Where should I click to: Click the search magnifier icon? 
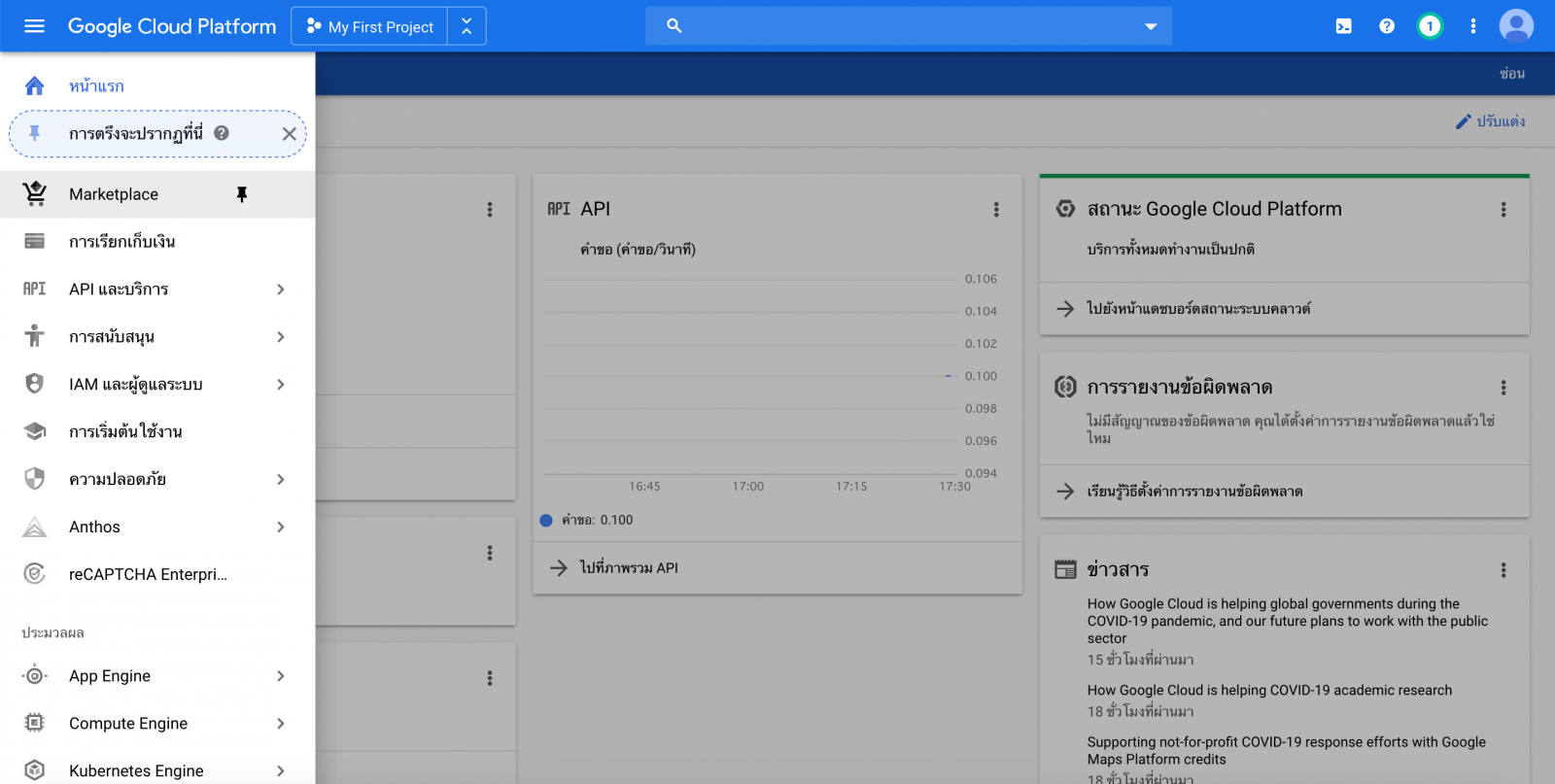[x=674, y=26]
